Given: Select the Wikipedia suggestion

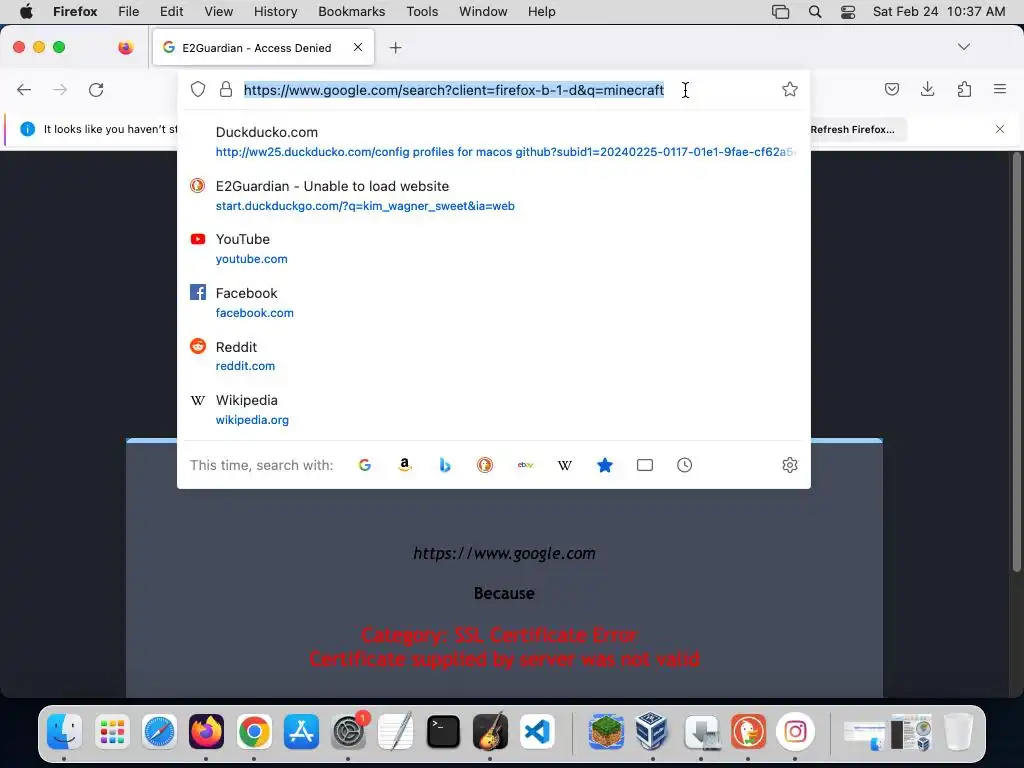Looking at the screenshot, I should point(494,409).
